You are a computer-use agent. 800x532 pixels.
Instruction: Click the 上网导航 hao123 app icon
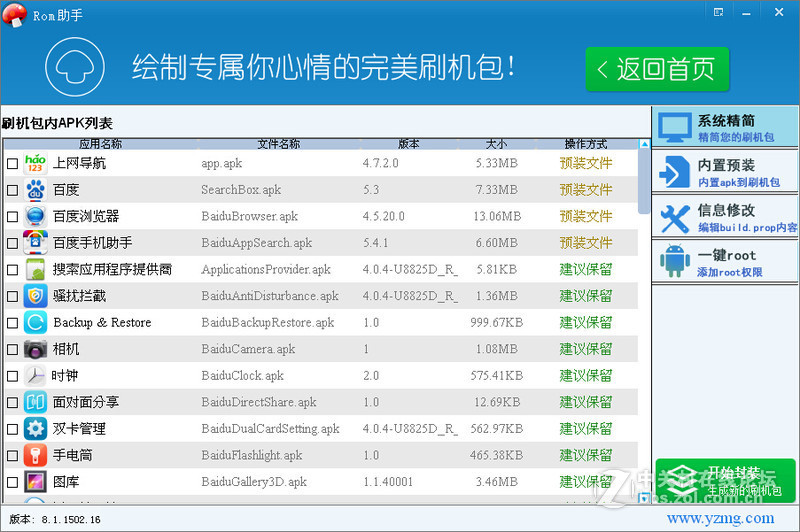click(35, 163)
